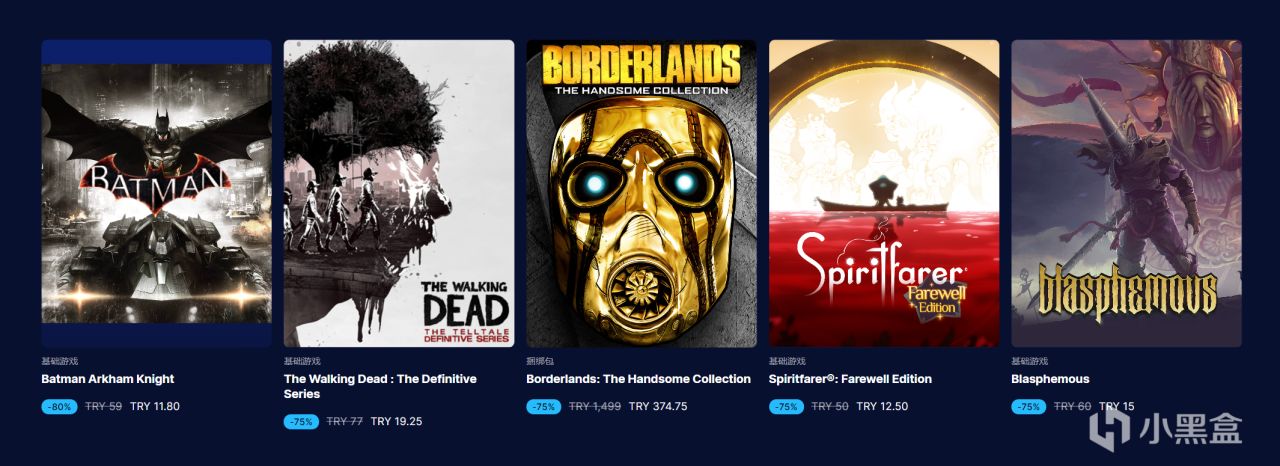Open Borderlands Handsome Collection cover image

(641, 193)
